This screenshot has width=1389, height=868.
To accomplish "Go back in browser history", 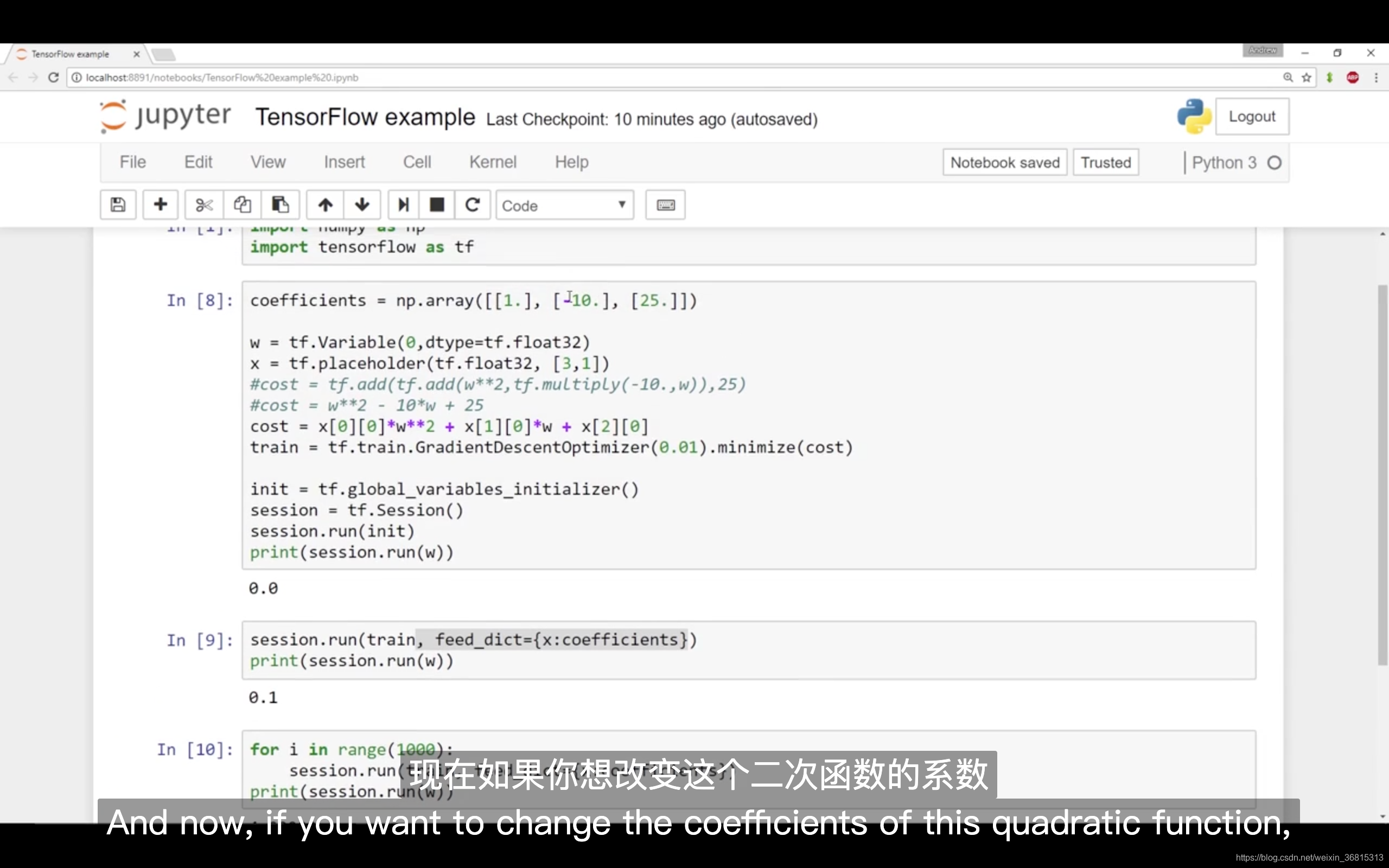I will point(12,78).
